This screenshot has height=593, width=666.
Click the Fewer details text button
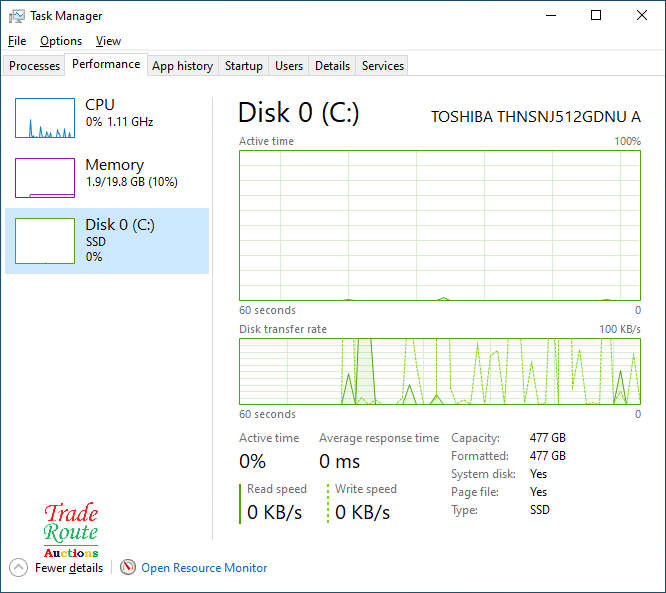click(x=69, y=568)
